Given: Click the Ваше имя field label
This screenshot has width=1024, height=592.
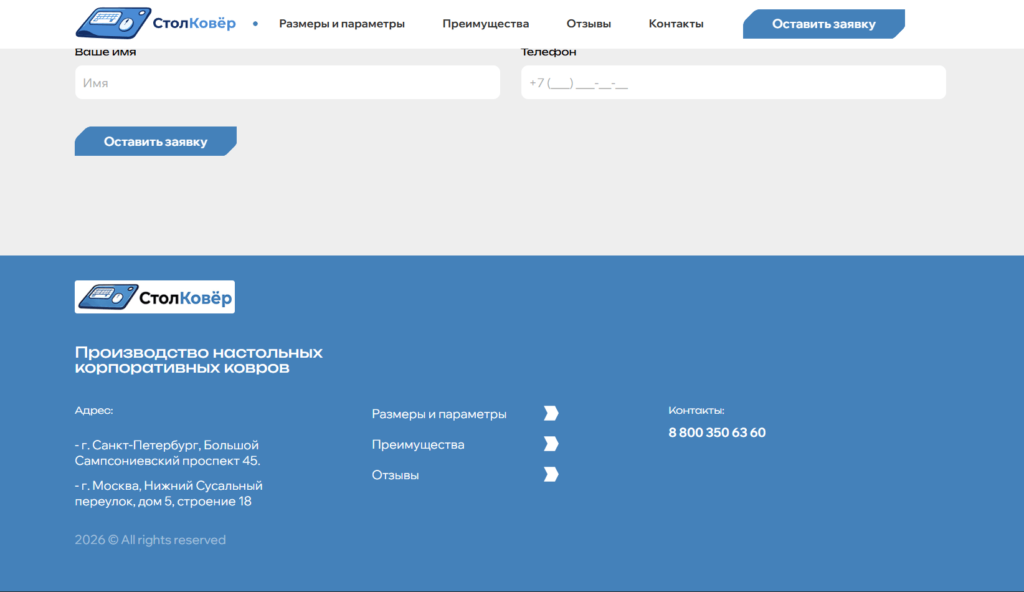Looking at the screenshot, I should pyautogui.click(x=105, y=52).
